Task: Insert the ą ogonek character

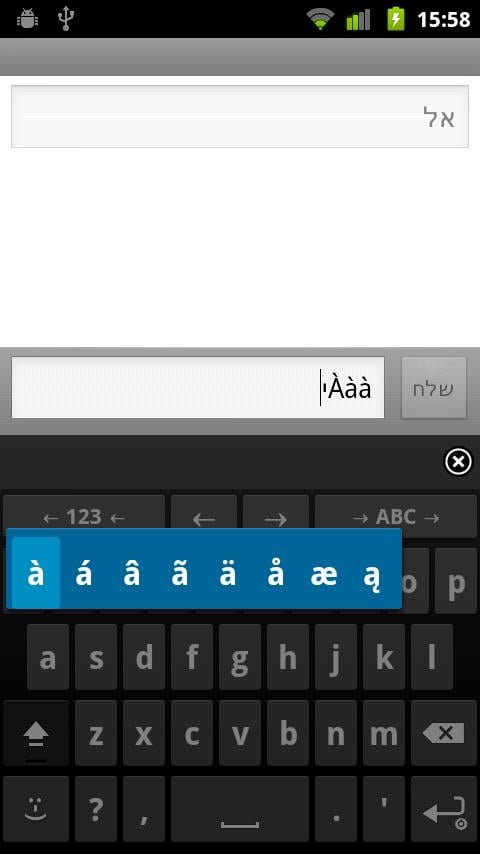Action: coord(372,573)
